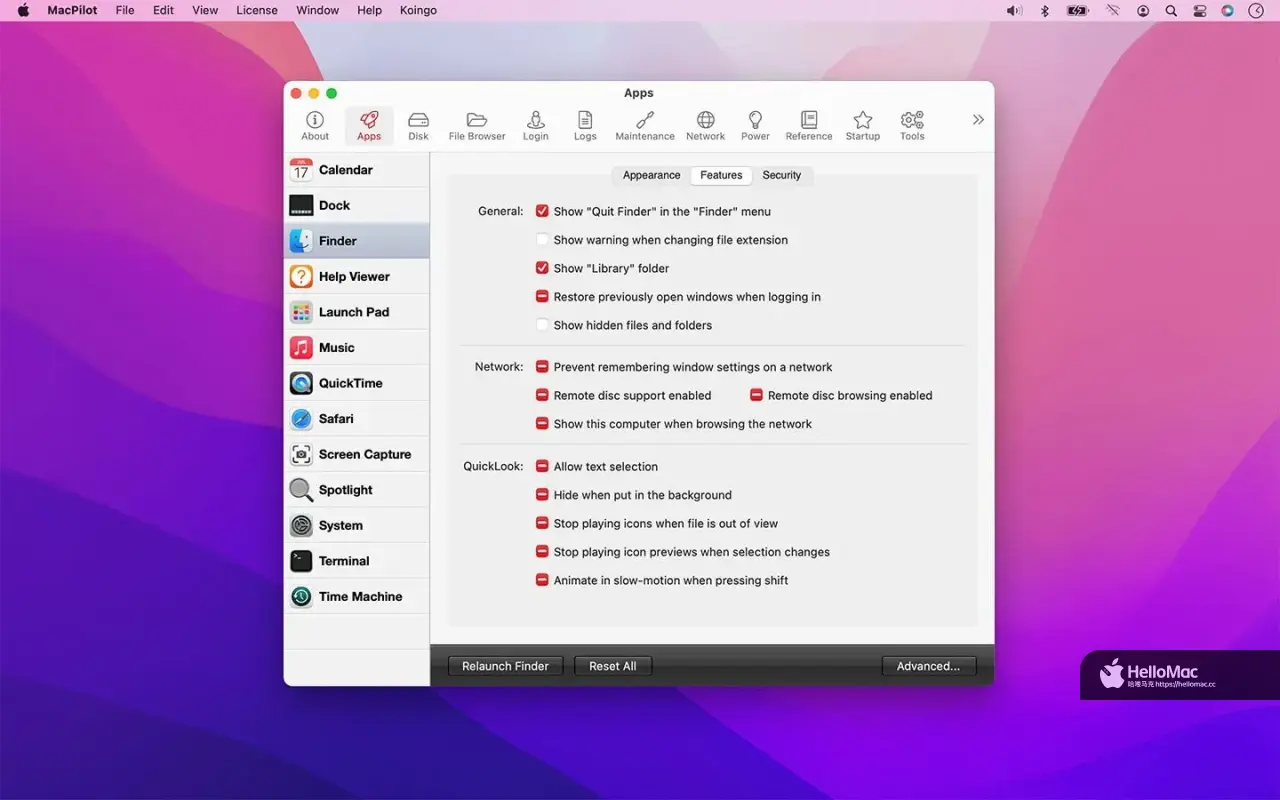
Task: Select System in the sidebar
Action: click(357, 525)
